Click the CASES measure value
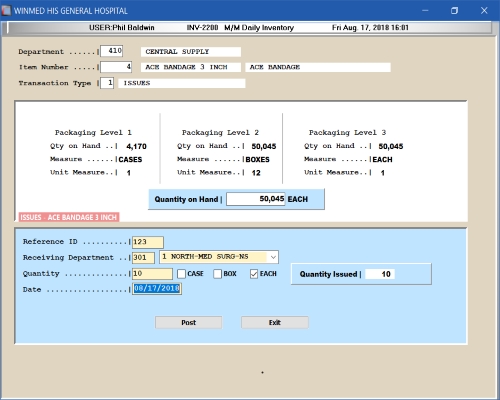This screenshot has width=500, height=400. [x=130, y=160]
